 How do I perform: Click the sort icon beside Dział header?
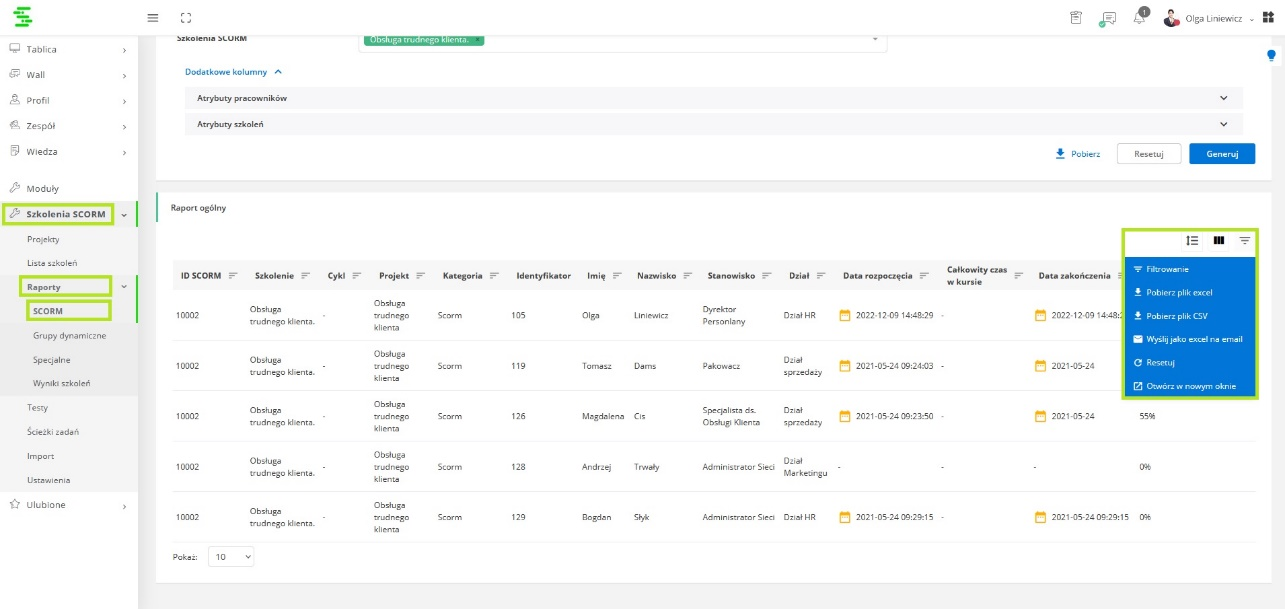click(821, 275)
